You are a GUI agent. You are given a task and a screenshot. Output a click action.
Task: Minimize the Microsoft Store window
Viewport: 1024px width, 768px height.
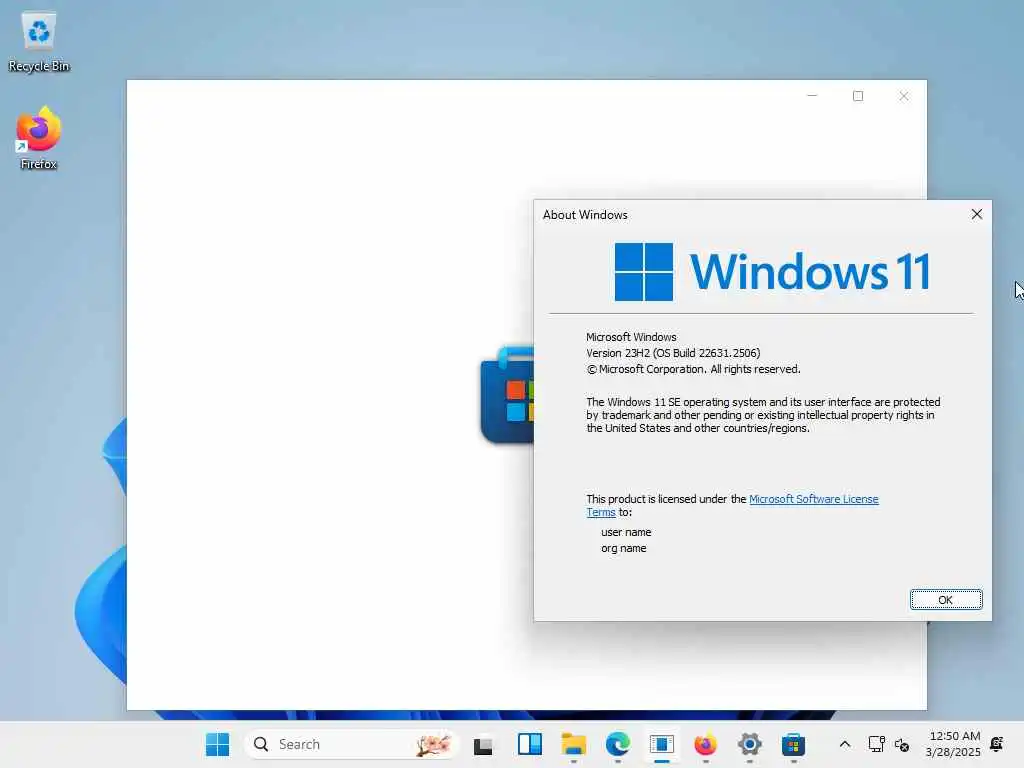coord(812,96)
